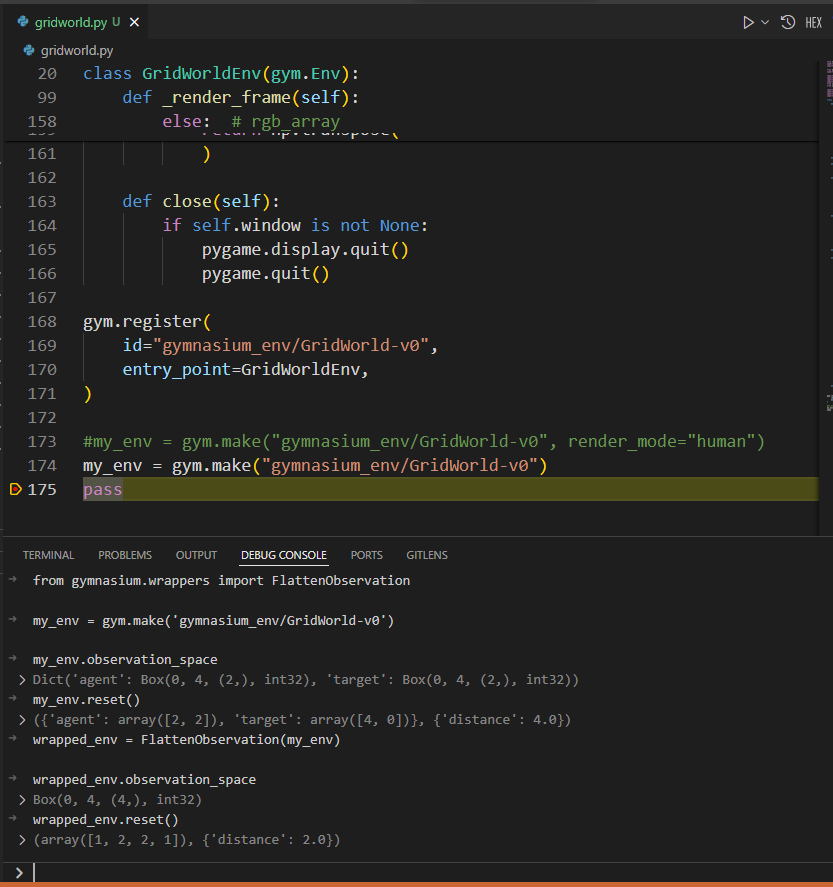Image resolution: width=833 pixels, height=887 pixels.
Task: Expand the Dict observation space result
Action: click(x=22, y=680)
